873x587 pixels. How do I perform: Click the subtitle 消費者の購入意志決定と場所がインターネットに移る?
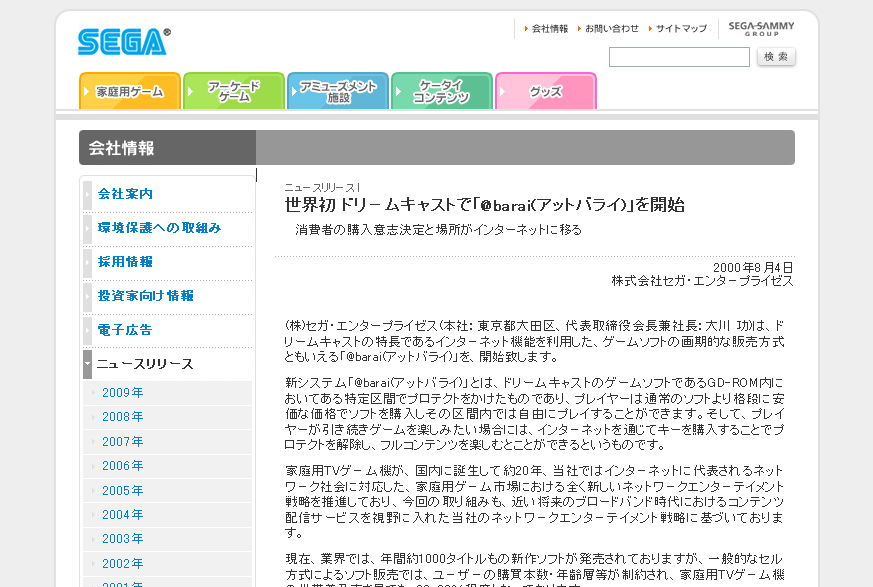coord(438,230)
